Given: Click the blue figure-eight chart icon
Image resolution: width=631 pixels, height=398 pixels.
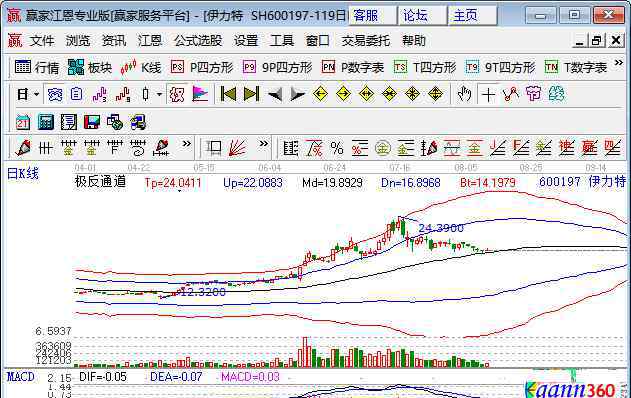Looking at the screenshot, I should point(55,95).
